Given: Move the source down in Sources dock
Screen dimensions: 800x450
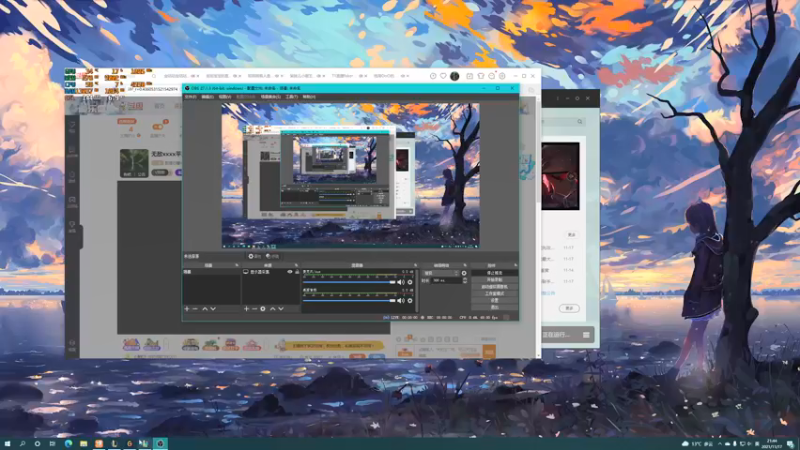Looking at the screenshot, I should (x=281, y=309).
